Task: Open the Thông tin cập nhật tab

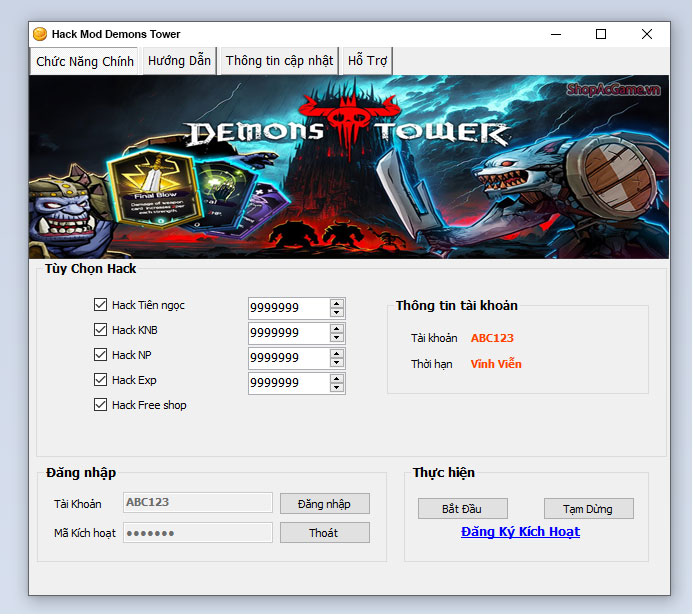Action: 279,61
